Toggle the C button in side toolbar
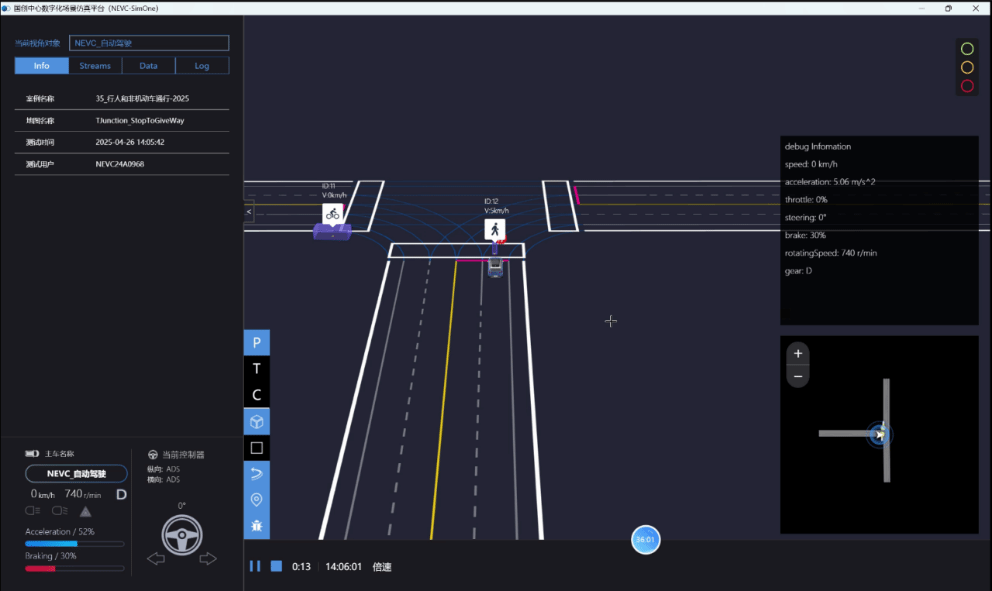 click(x=256, y=395)
